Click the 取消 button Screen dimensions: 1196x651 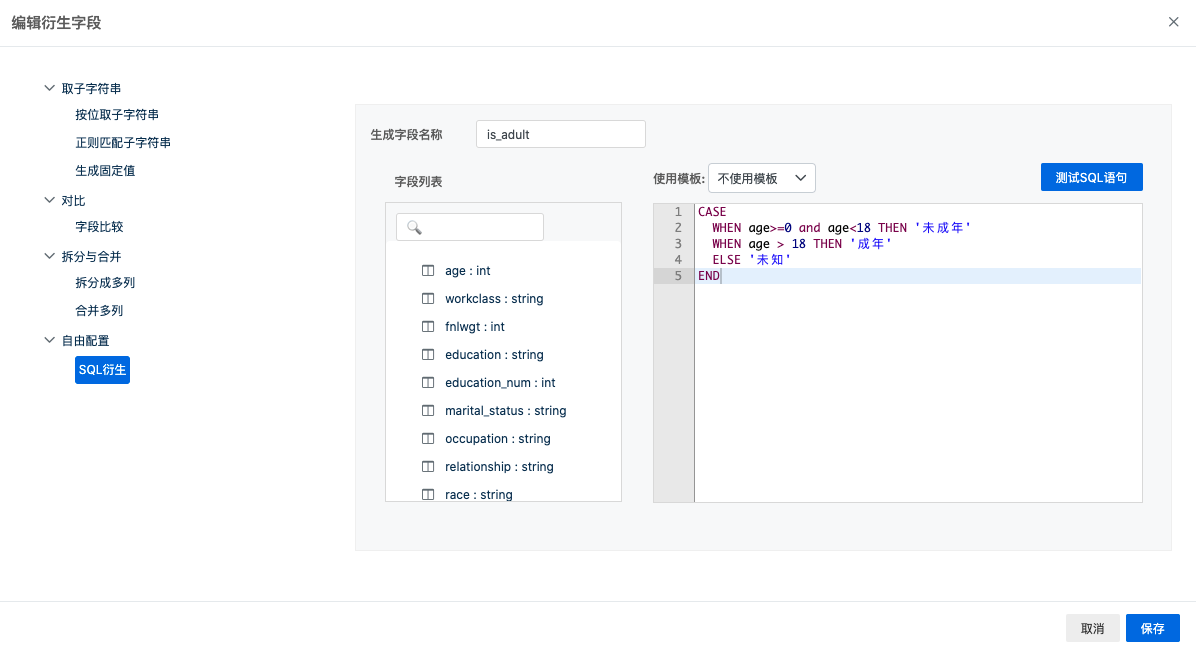[x=1092, y=628]
